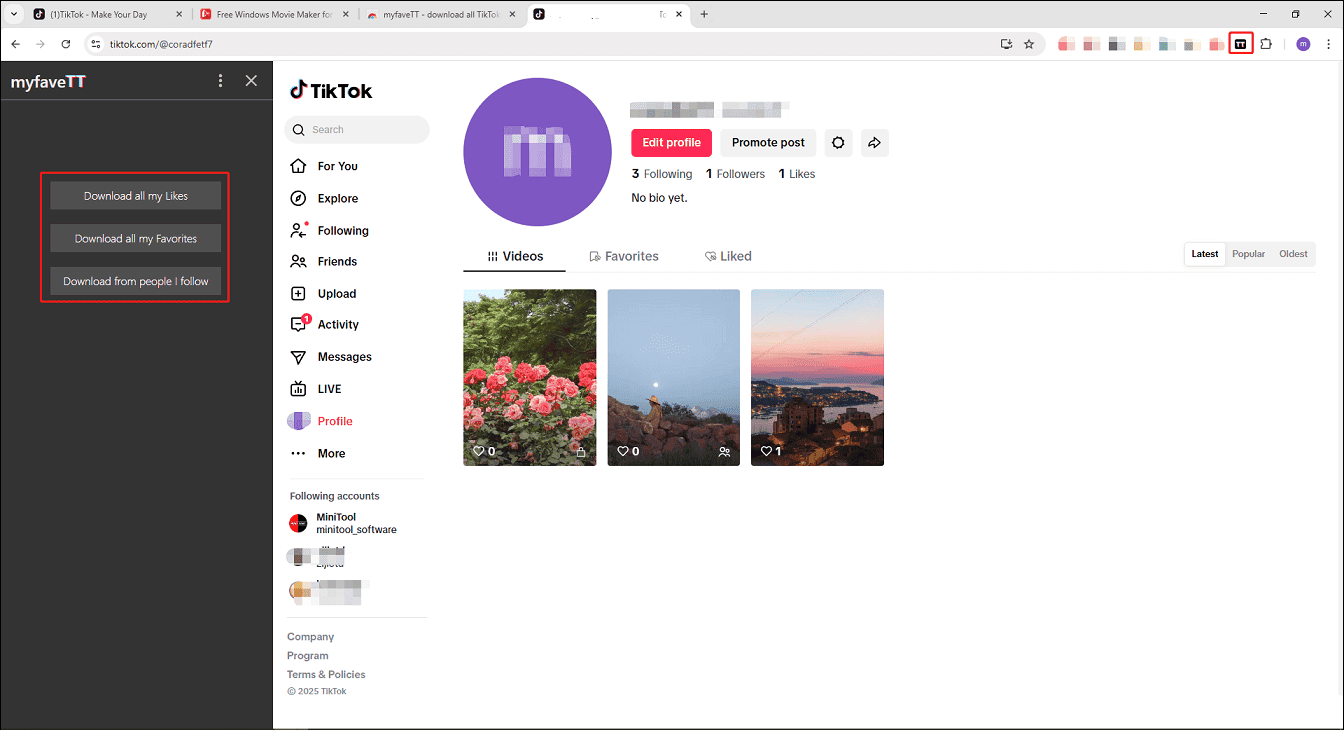Image resolution: width=1344 pixels, height=730 pixels.
Task: Click the large purple profile avatar
Action: (537, 152)
